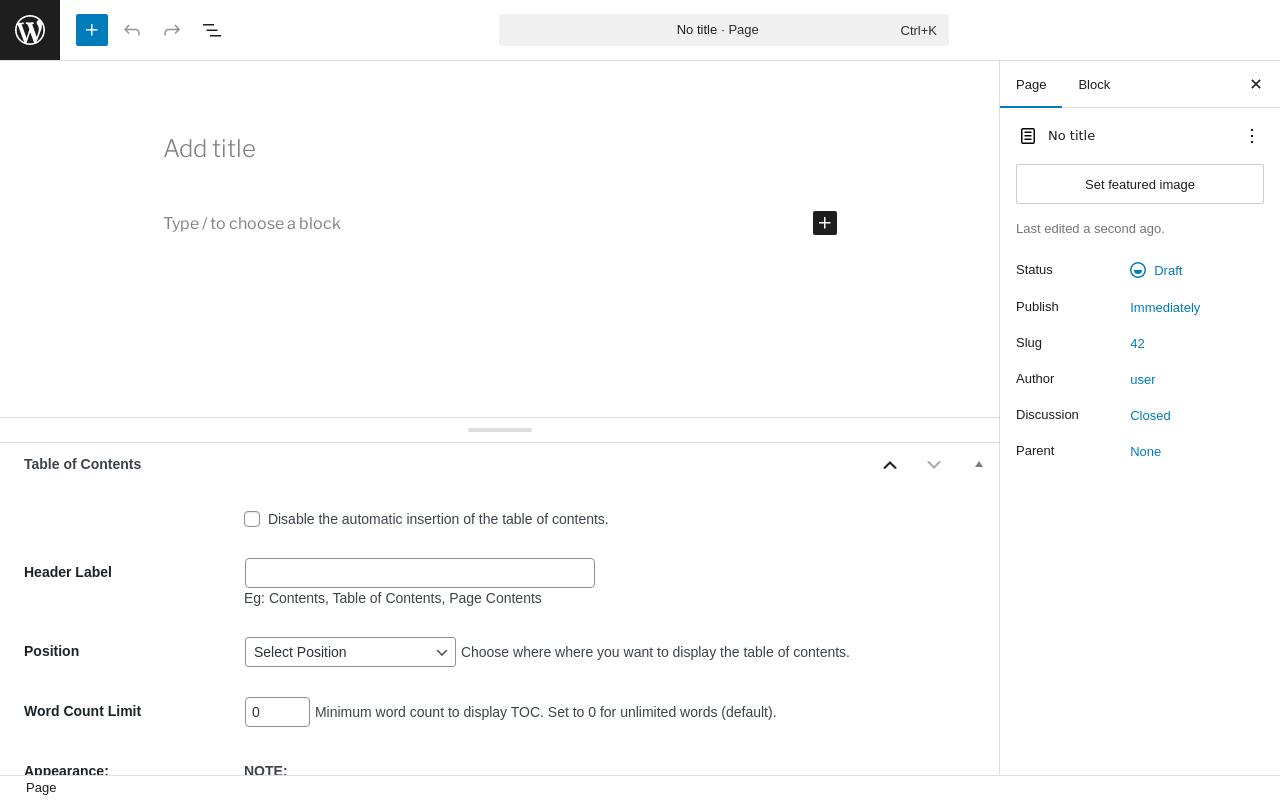Select the Page tab in sidebar
1280x800 pixels.
pos(1031,85)
